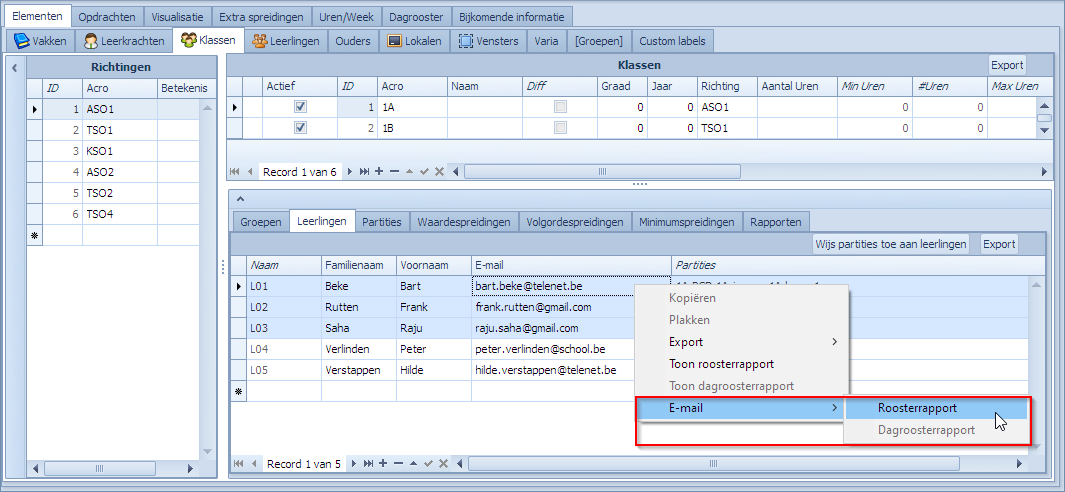
Task: Switch to the Custom labels tab
Action: (672, 41)
